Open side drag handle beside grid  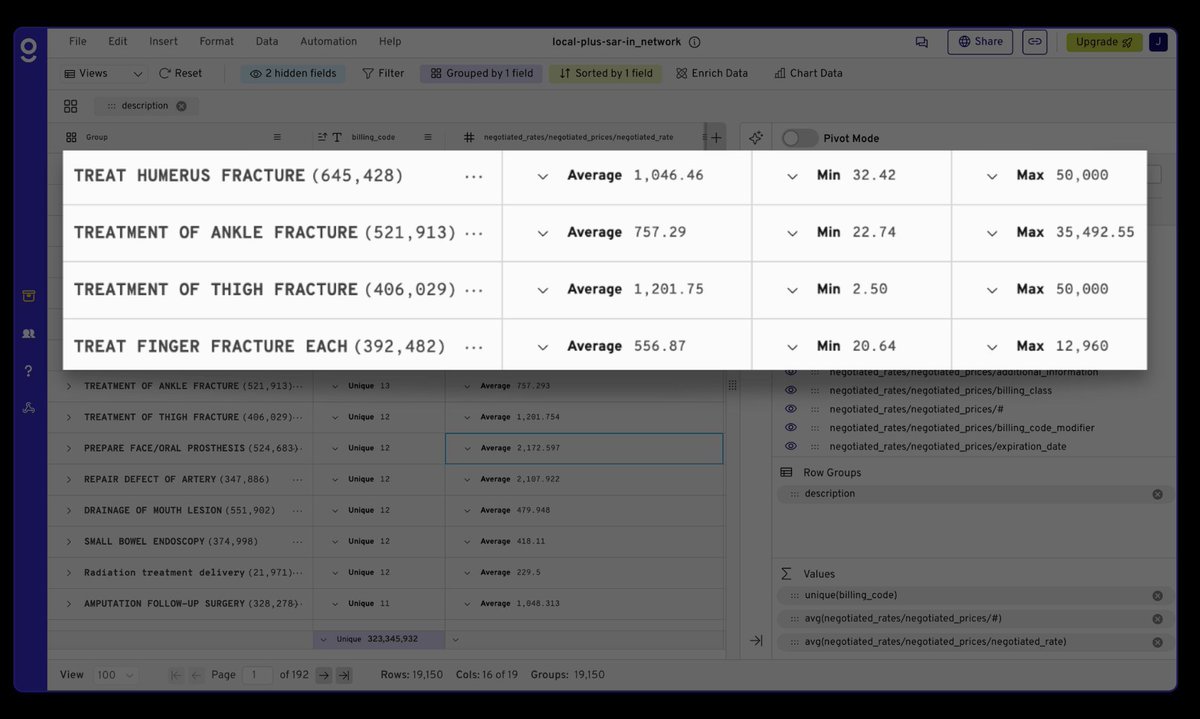[x=732, y=385]
